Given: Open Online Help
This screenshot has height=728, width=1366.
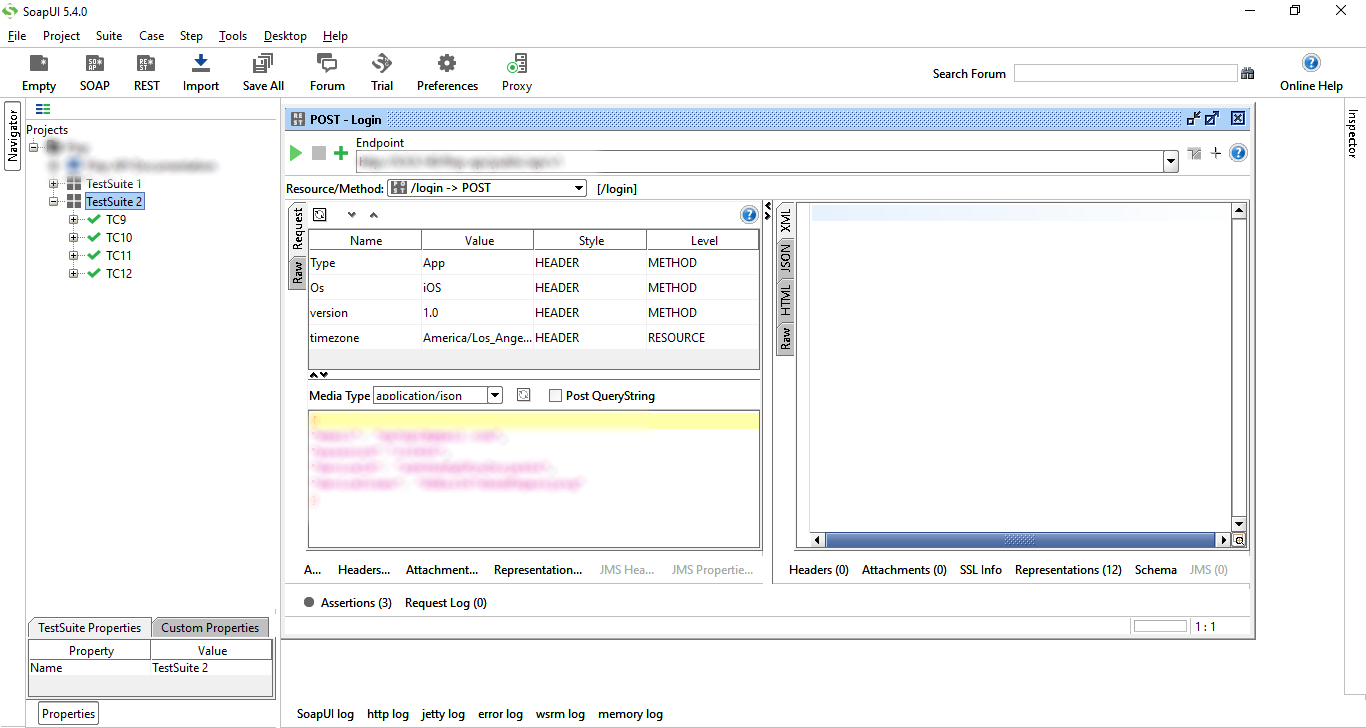Looking at the screenshot, I should click(x=1310, y=70).
